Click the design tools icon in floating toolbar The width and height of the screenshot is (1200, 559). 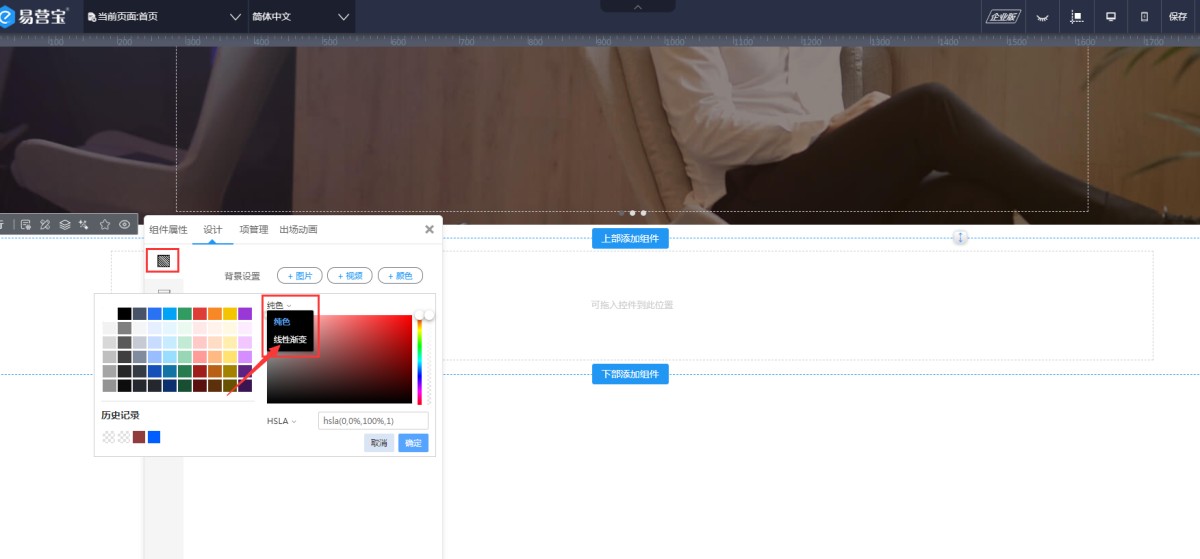coord(45,224)
